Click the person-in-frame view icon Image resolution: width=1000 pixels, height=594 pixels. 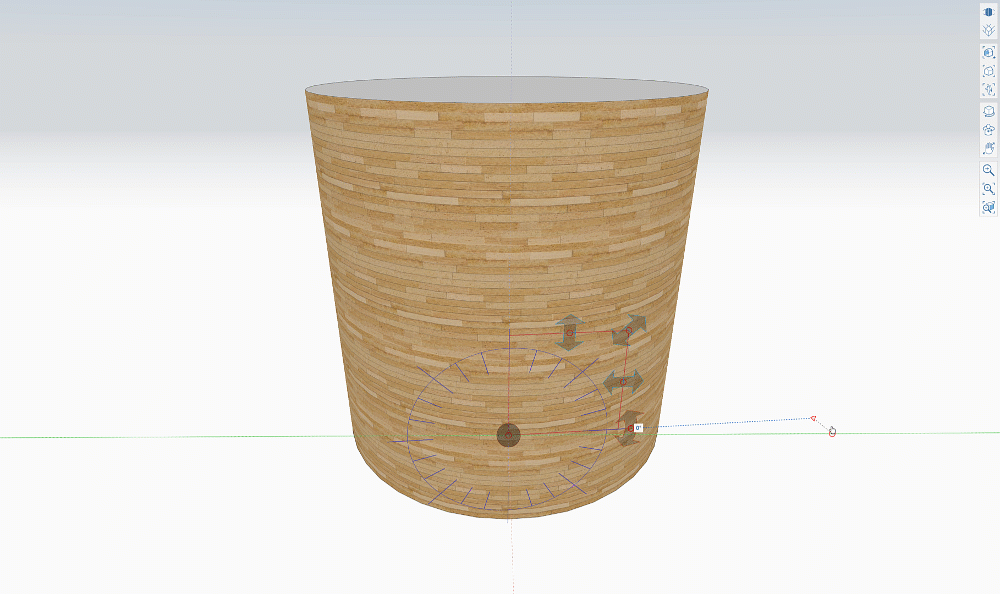tap(989, 90)
